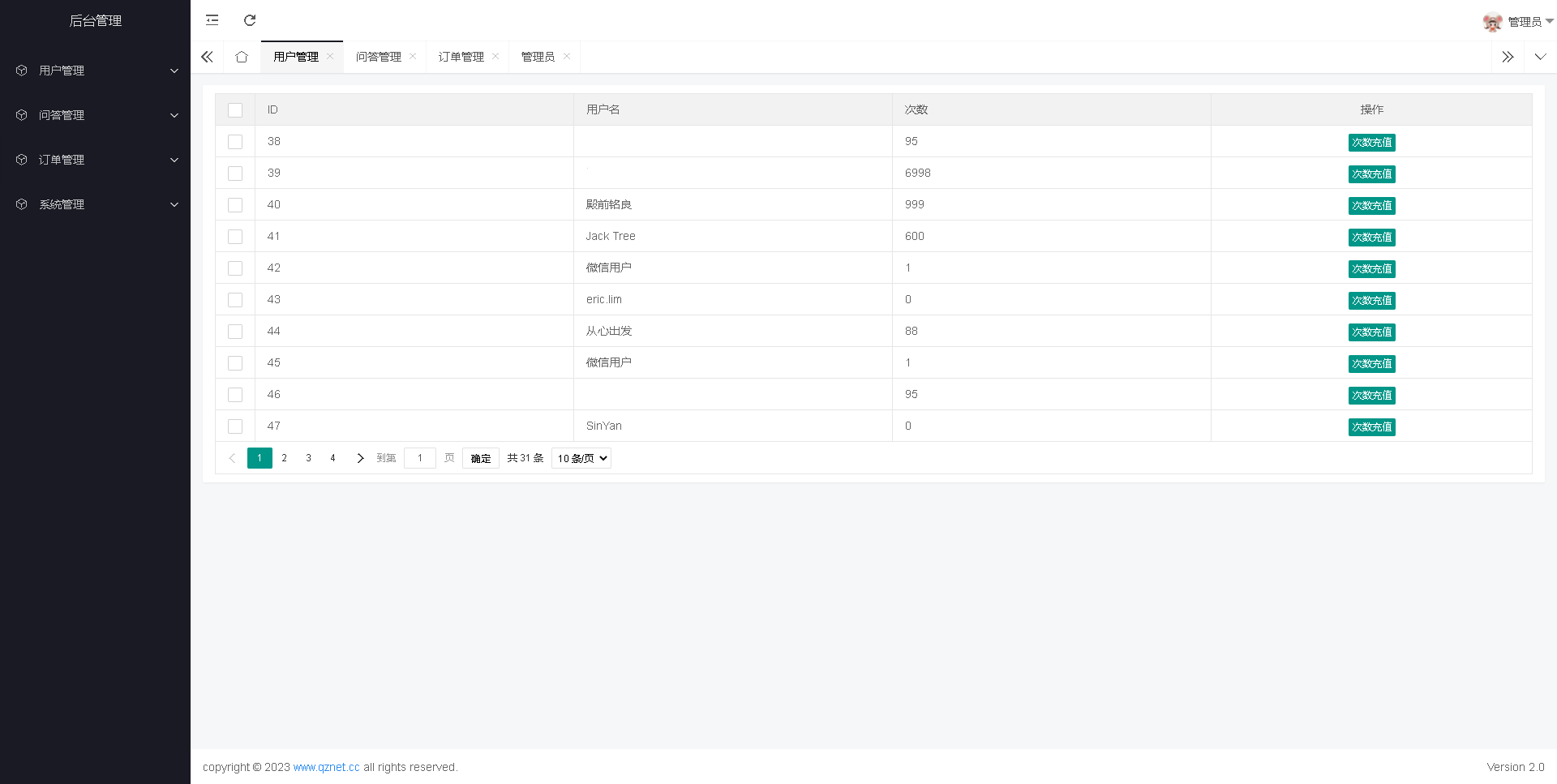
Task: Go to home tab icon
Action: pyautogui.click(x=242, y=57)
